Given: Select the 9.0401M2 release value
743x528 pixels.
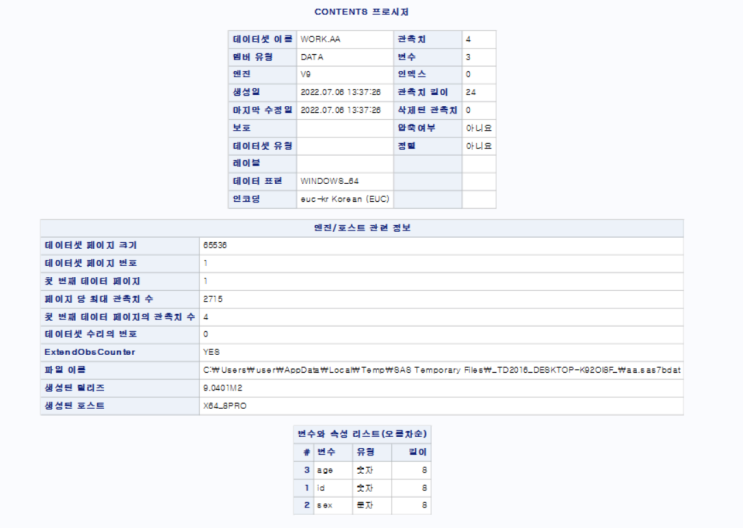Looking at the screenshot, I should tap(223, 388).
